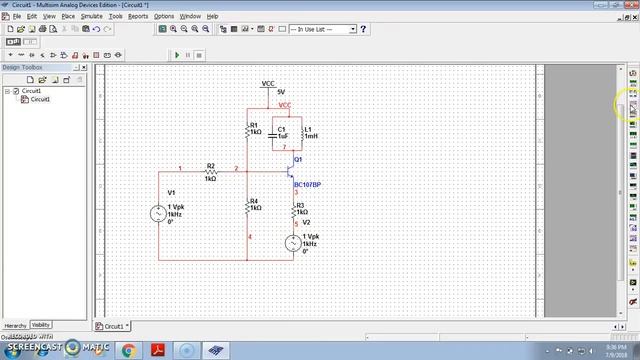Open file icon in Design Toolbox
The width and height of the screenshot is (640, 360).
tap(42, 80)
